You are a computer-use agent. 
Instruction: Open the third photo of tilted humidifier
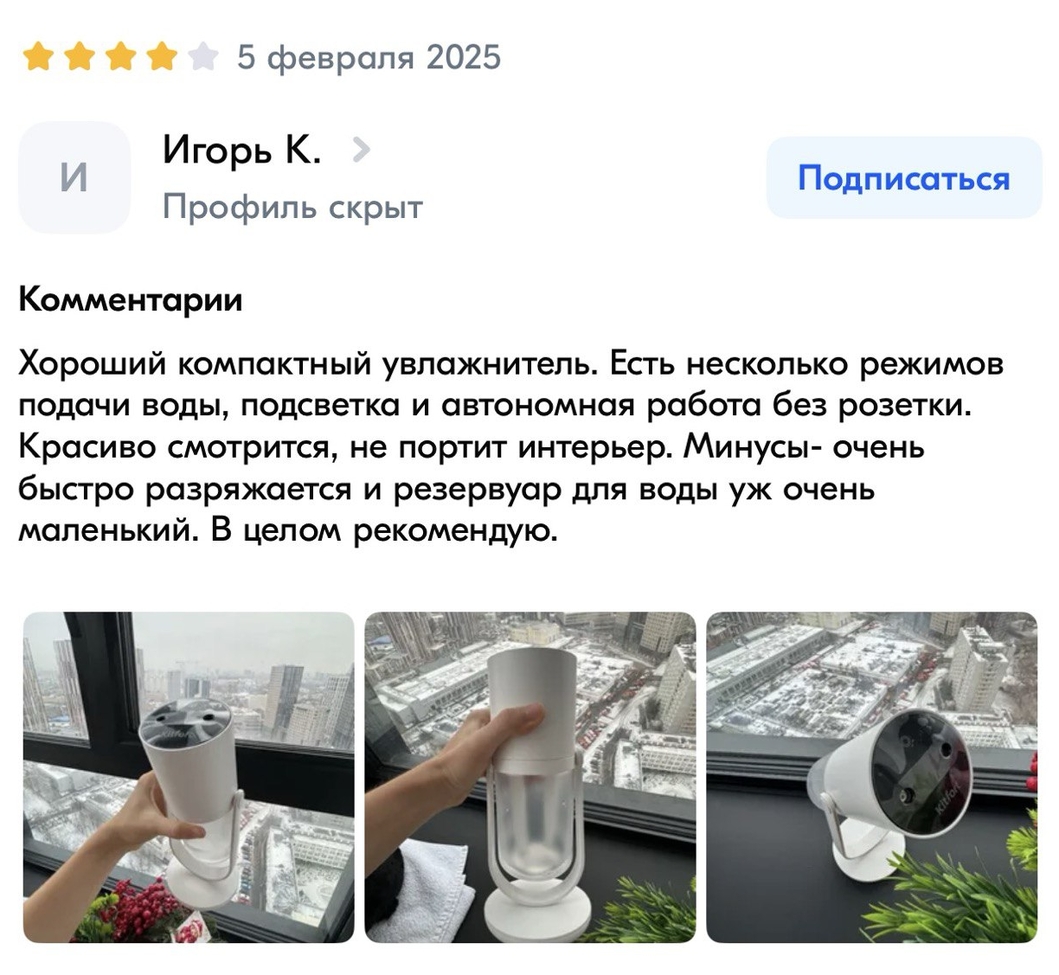tap(872, 777)
